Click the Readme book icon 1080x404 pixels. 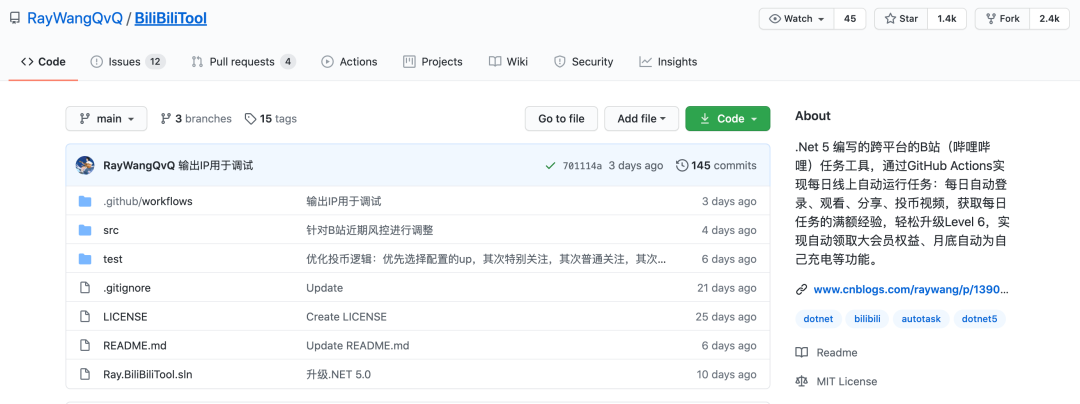(x=801, y=352)
